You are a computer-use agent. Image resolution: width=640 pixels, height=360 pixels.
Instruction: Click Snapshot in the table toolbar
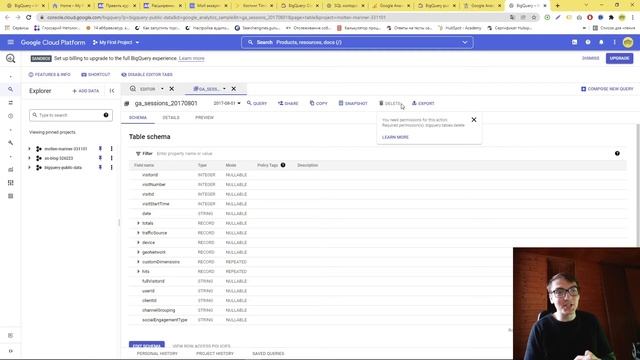pos(353,103)
